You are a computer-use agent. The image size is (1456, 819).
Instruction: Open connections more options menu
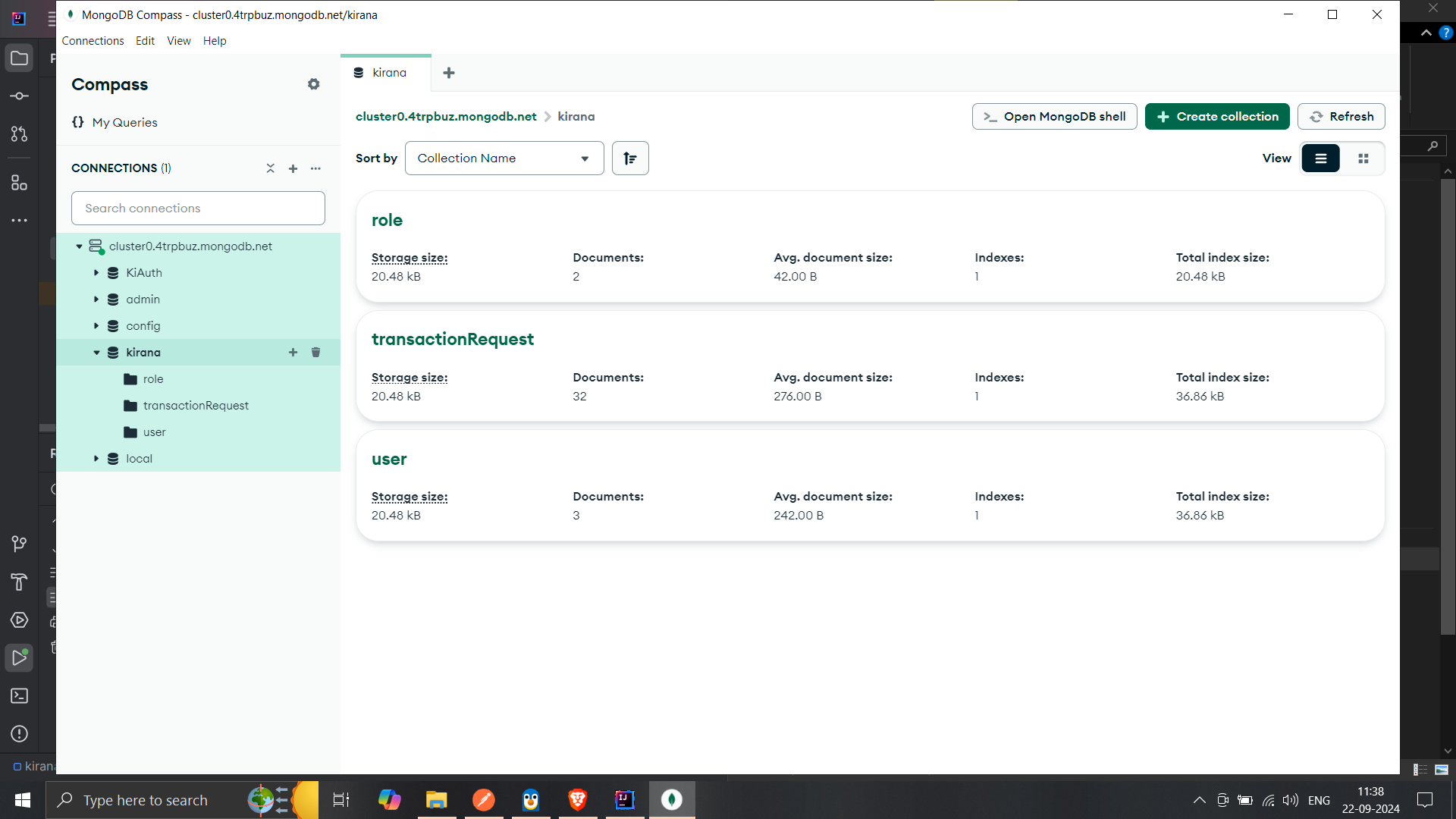tap(315, 168)
